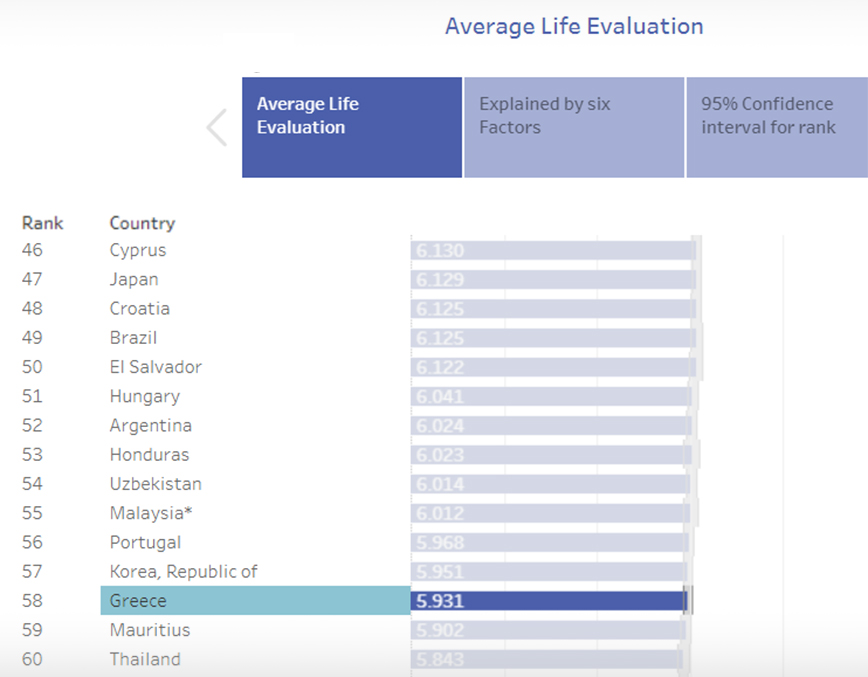Open the 95% Confidence interval for rank tab

click(776, 128)
